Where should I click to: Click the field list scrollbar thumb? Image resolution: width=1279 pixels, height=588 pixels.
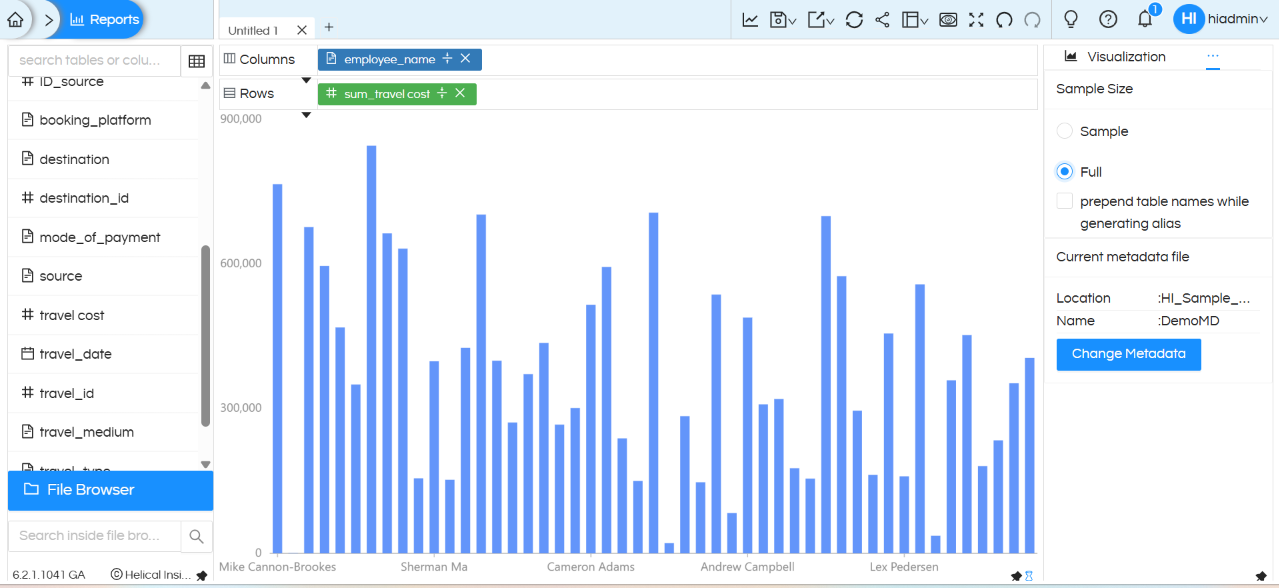click(x=206, y=335)
